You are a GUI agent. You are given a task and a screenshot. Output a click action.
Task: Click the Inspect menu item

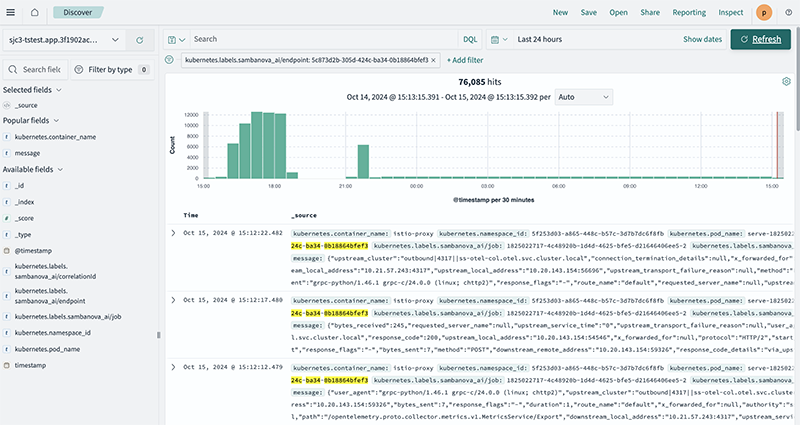click(x=730, y=13)
